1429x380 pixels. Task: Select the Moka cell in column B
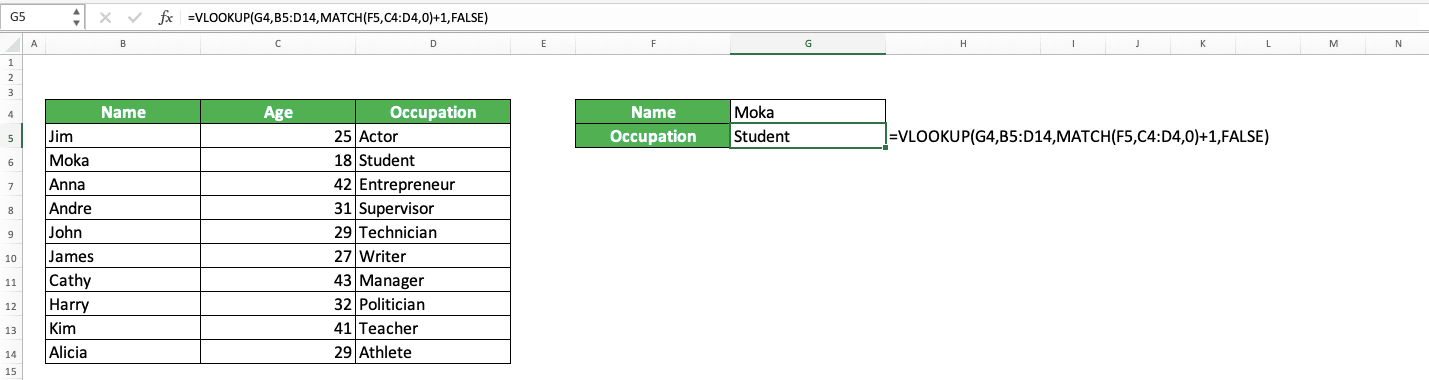[123, 160]
